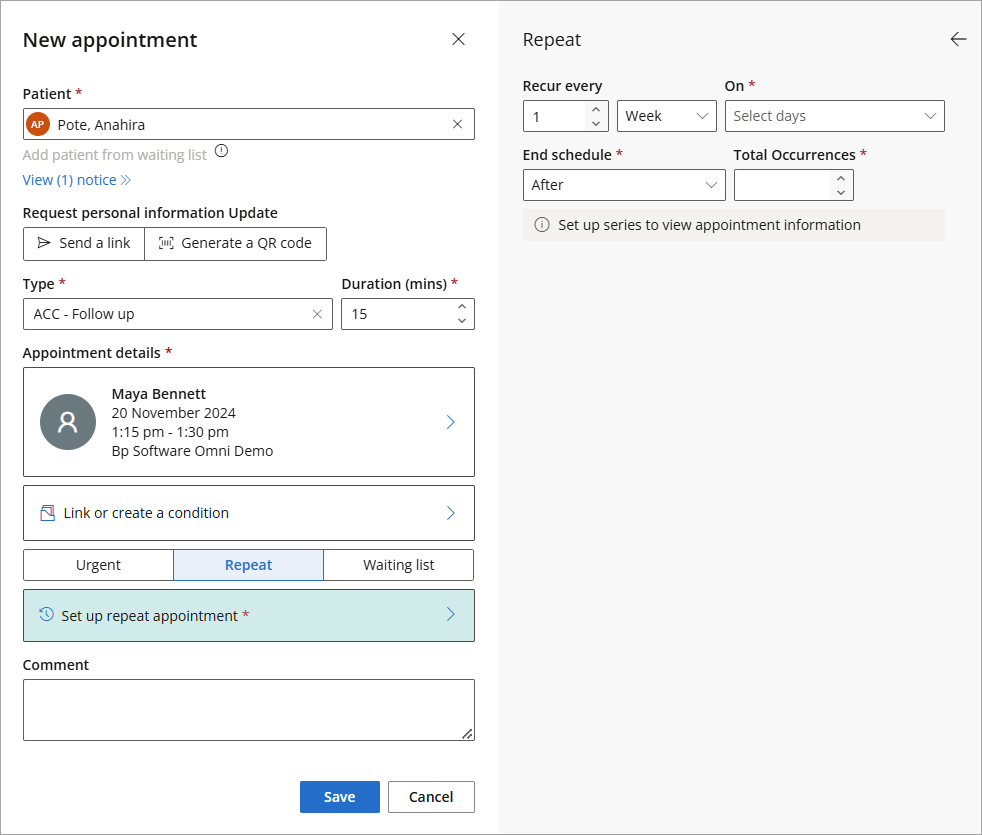Image resolution: width=982 pixels, height=835 pixels.
Task: Click Maya Bennett's provider avatar icon
Action: click(68, 422)
